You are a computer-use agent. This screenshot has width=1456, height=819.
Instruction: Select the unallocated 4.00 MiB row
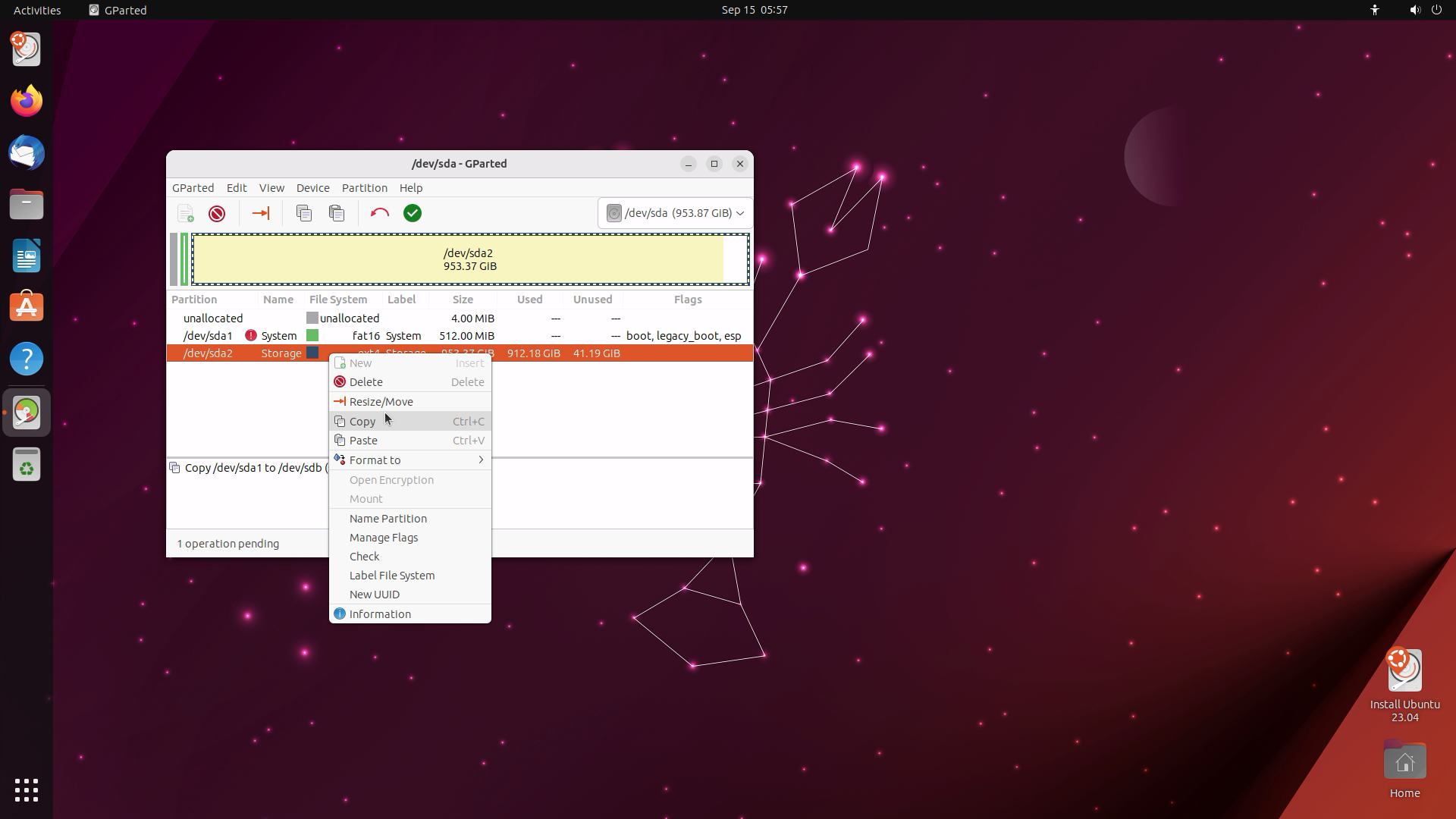(460, 318)
